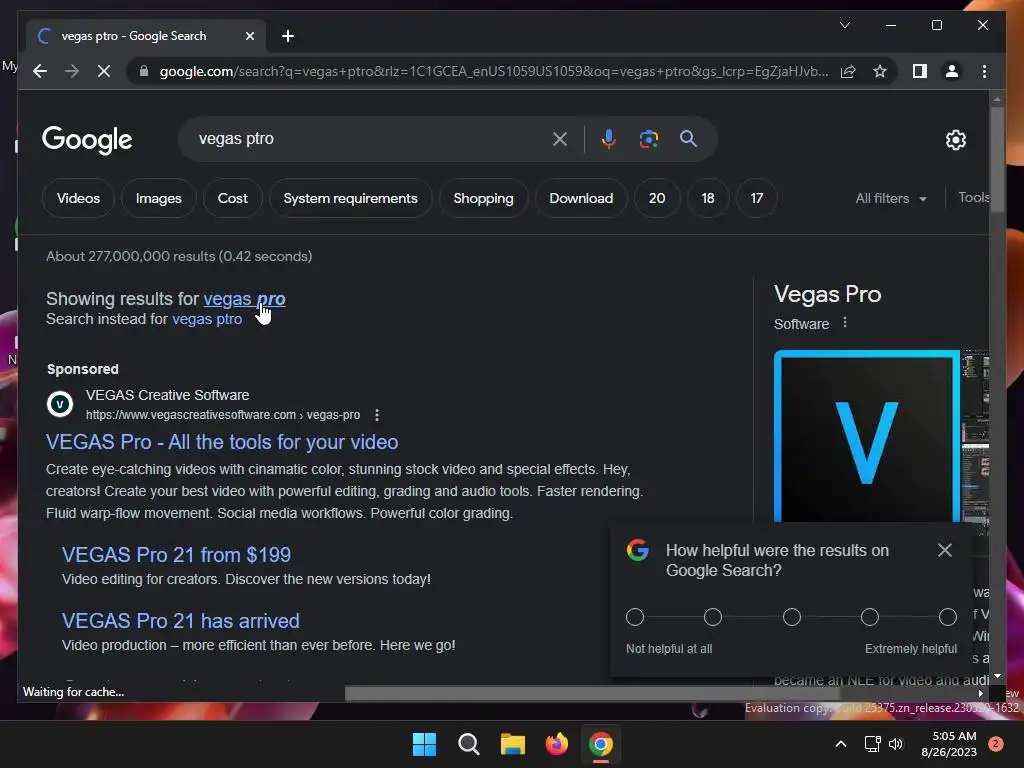
Task: Open the Tools options
Action: pyautogui.click(x=973, y=198)
